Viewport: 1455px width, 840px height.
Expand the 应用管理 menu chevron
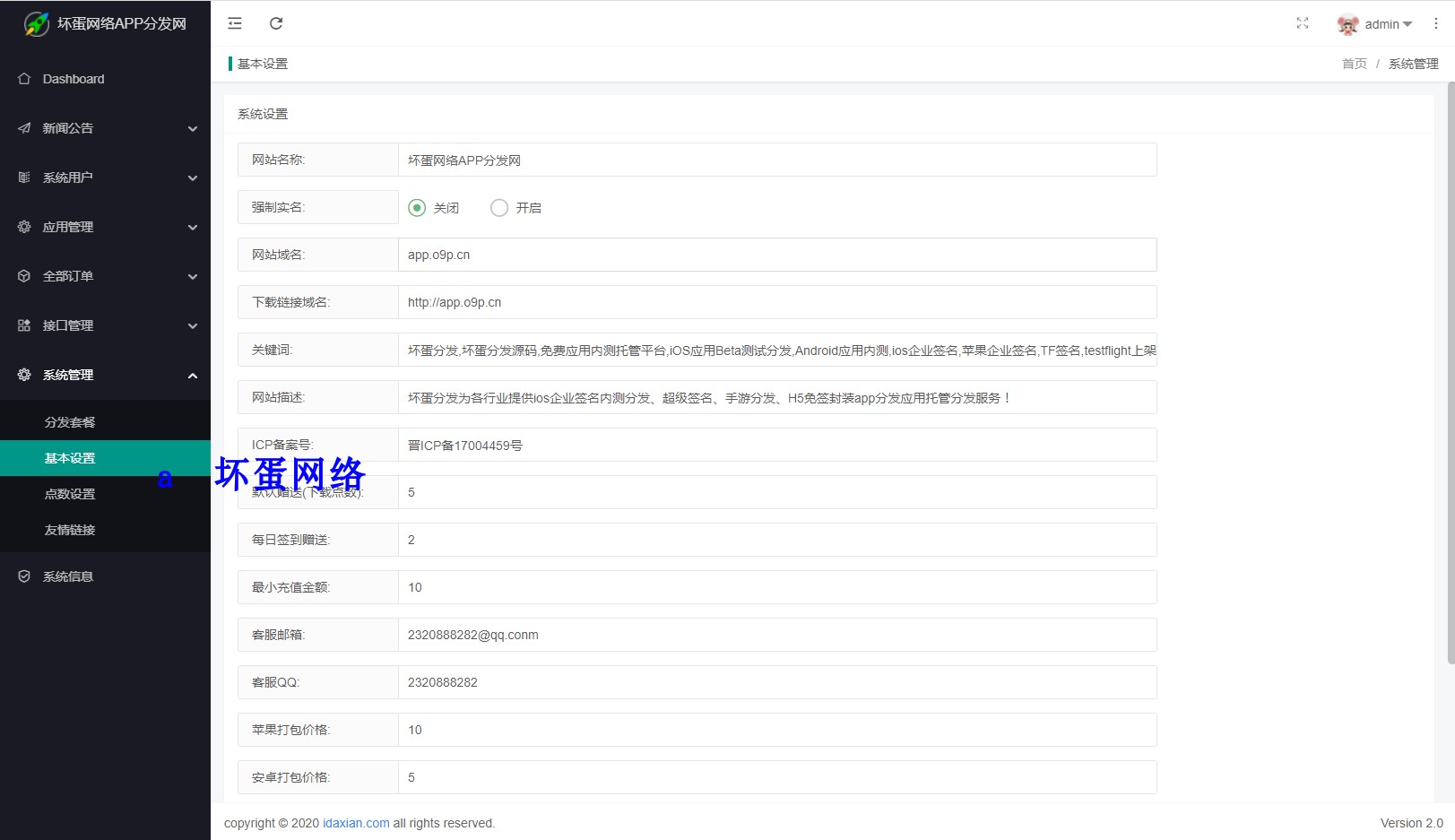[193, 228]
